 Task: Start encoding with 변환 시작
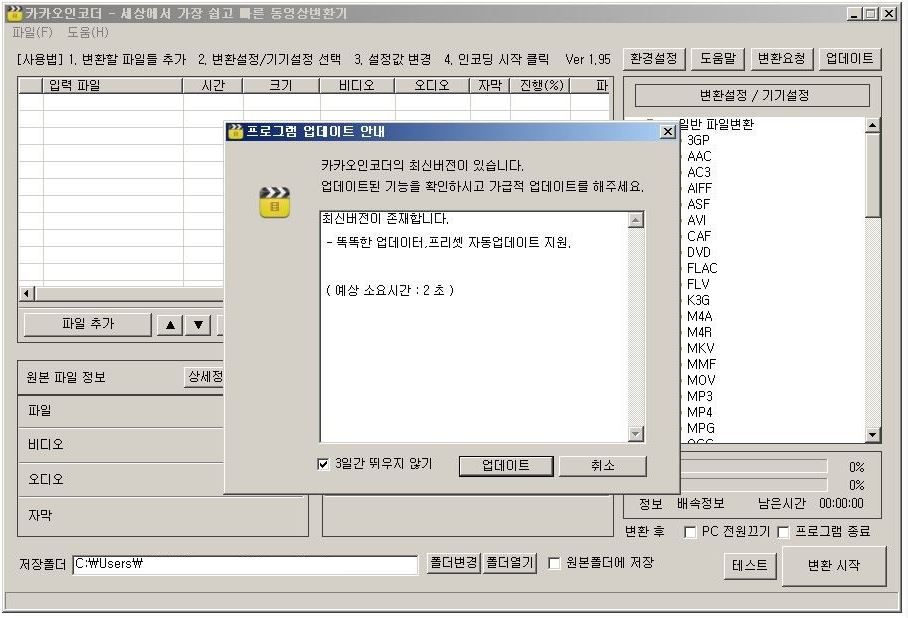[834, 566]
